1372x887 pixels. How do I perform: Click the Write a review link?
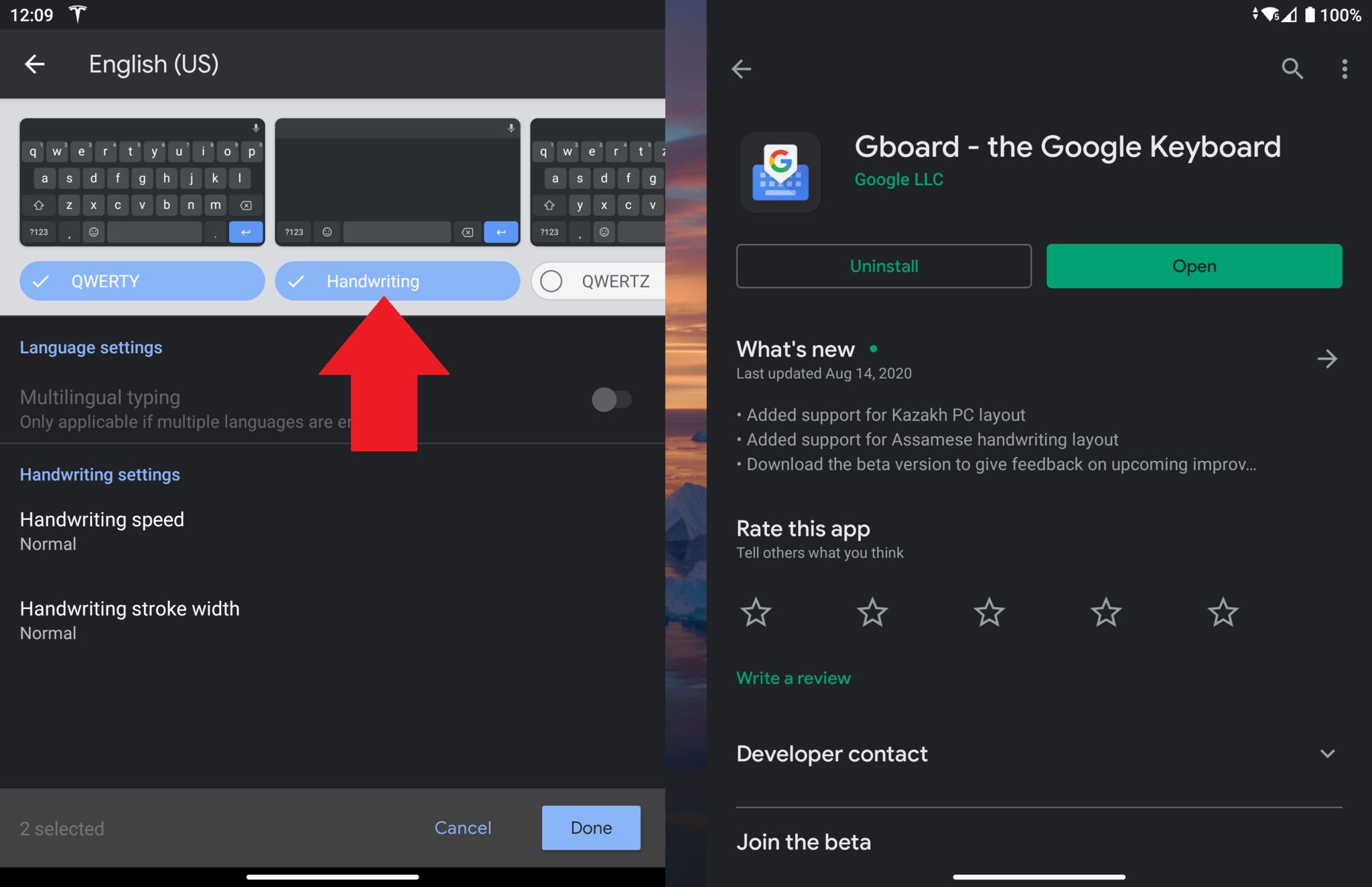coord(793,678)
